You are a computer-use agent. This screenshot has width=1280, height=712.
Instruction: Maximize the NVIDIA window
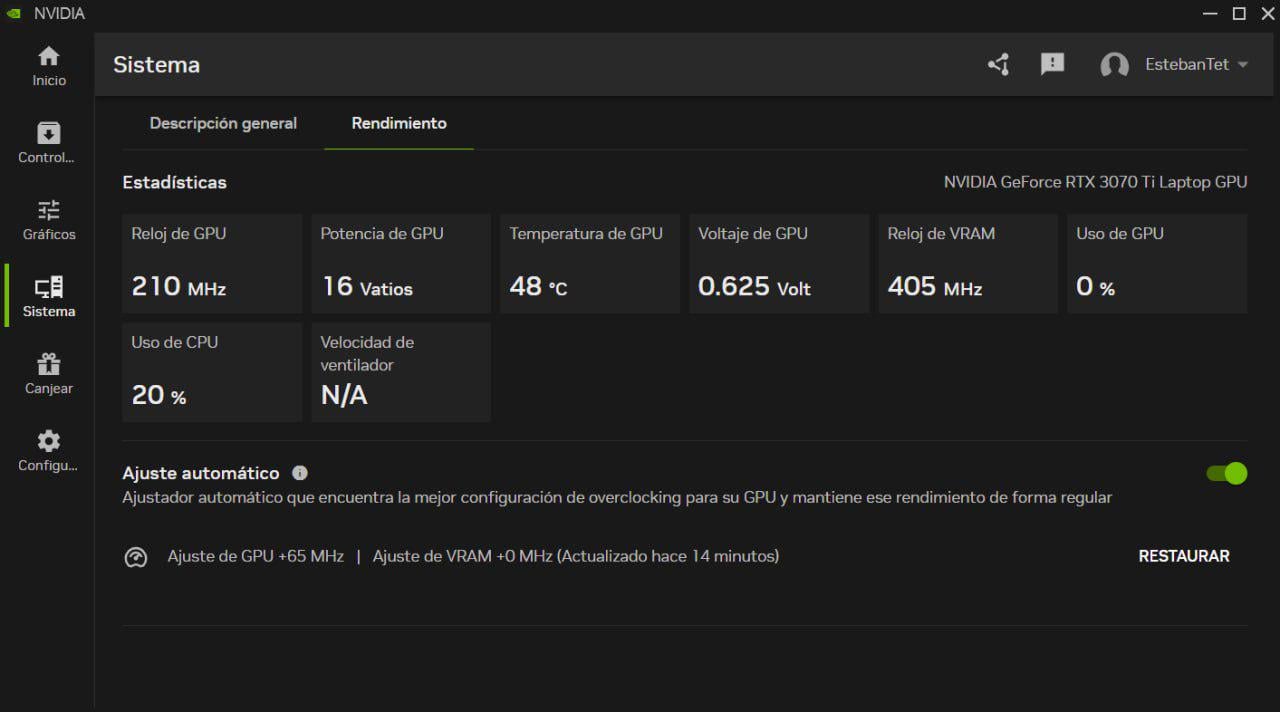[x=1239, y=13]
